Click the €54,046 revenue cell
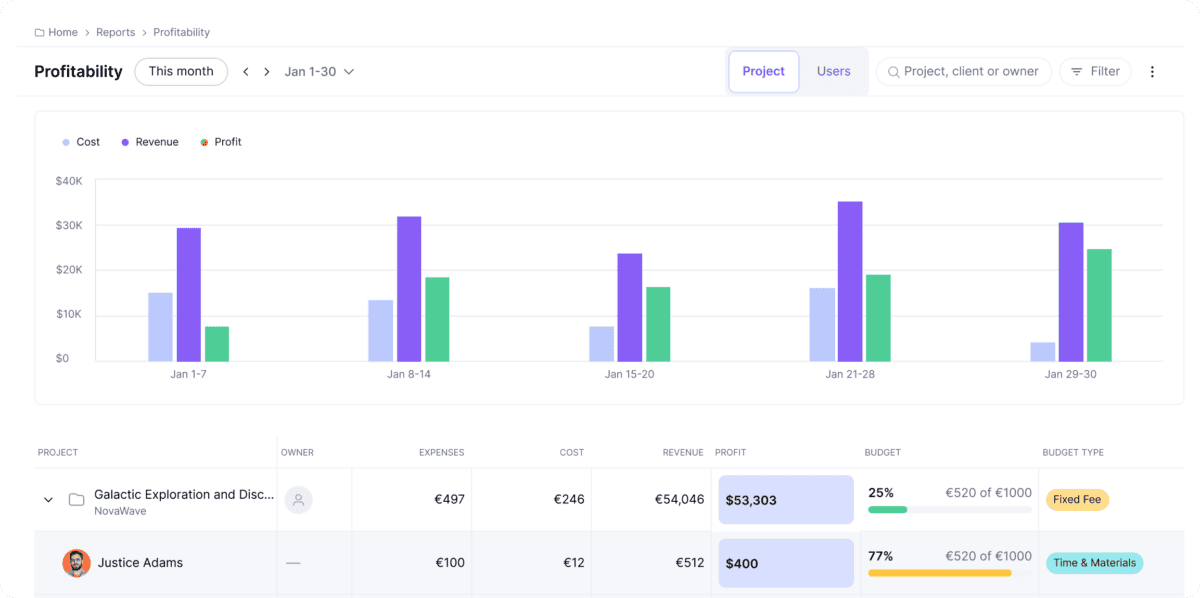The image size is (1200, 598). coord(679,499)
